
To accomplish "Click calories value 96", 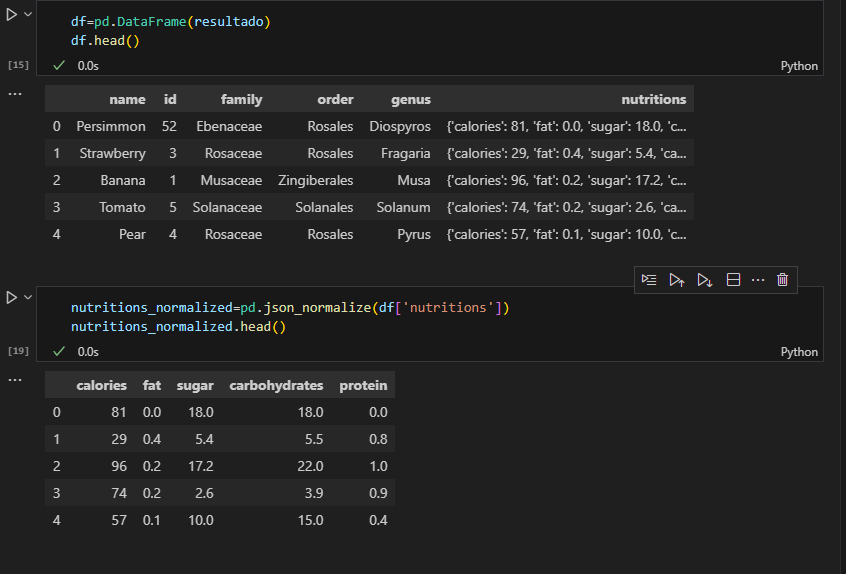I will 119,466.
